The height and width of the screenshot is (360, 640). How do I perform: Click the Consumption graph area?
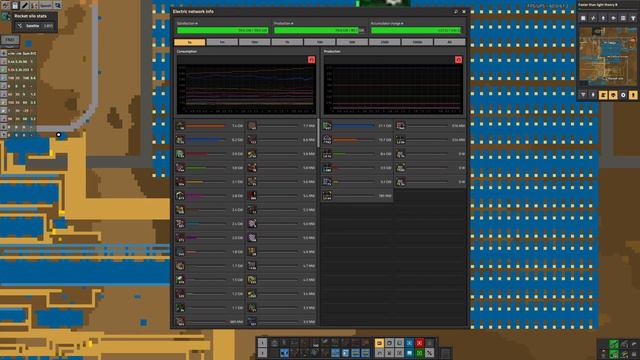pos(246,89)
